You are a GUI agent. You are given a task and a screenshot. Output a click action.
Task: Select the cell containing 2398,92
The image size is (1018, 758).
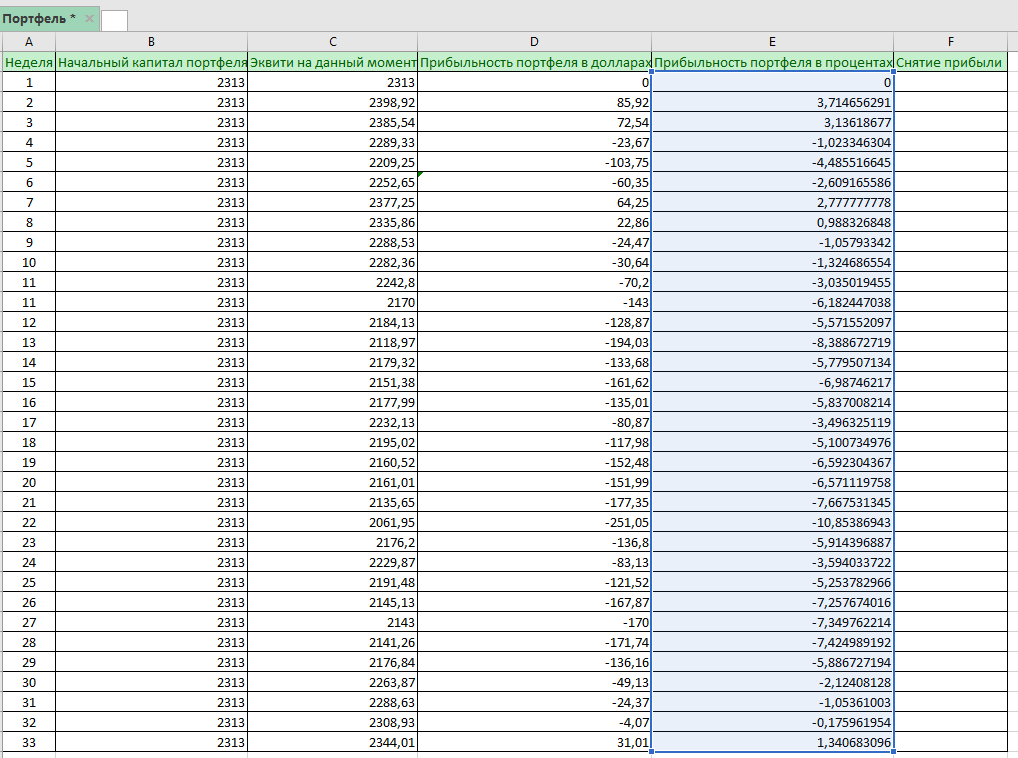pos(332,102)
